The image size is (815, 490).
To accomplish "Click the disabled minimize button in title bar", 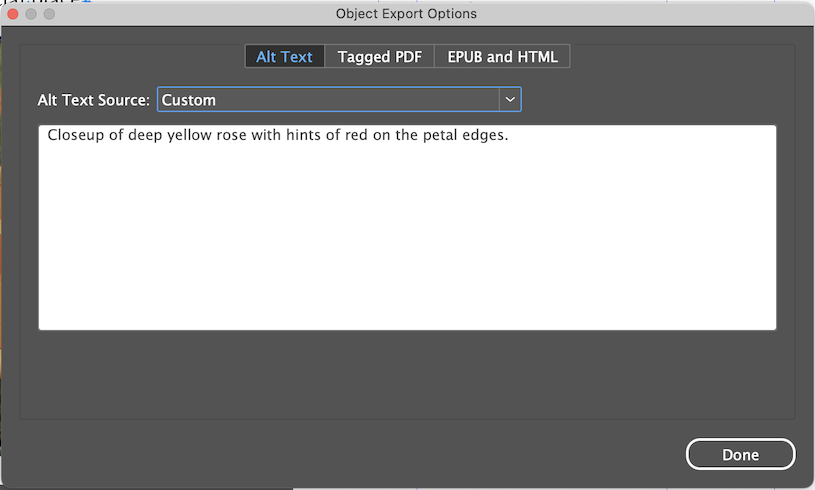I will (x=32, y=14).
